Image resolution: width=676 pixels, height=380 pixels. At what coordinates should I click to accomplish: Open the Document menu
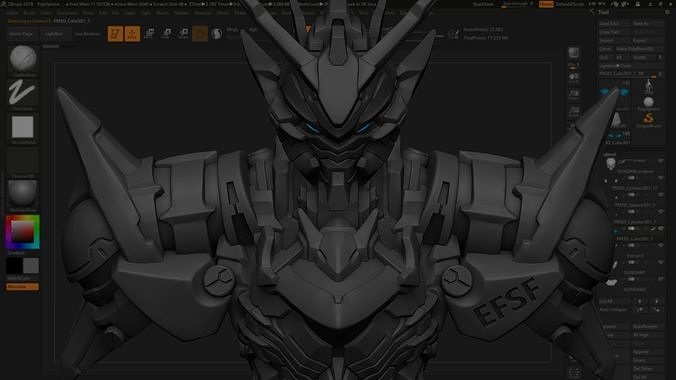(x=67, y=13)
